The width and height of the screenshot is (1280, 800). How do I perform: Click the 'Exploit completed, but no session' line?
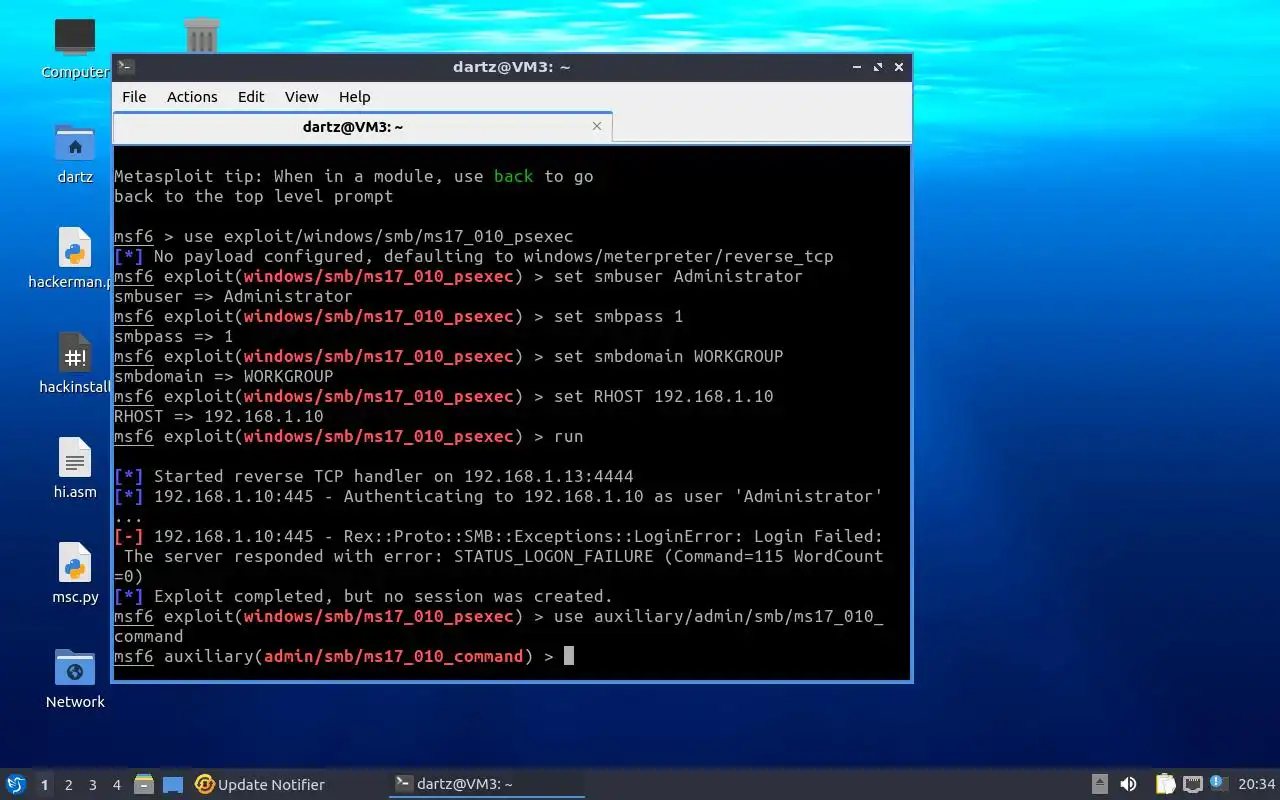point(363,596)
